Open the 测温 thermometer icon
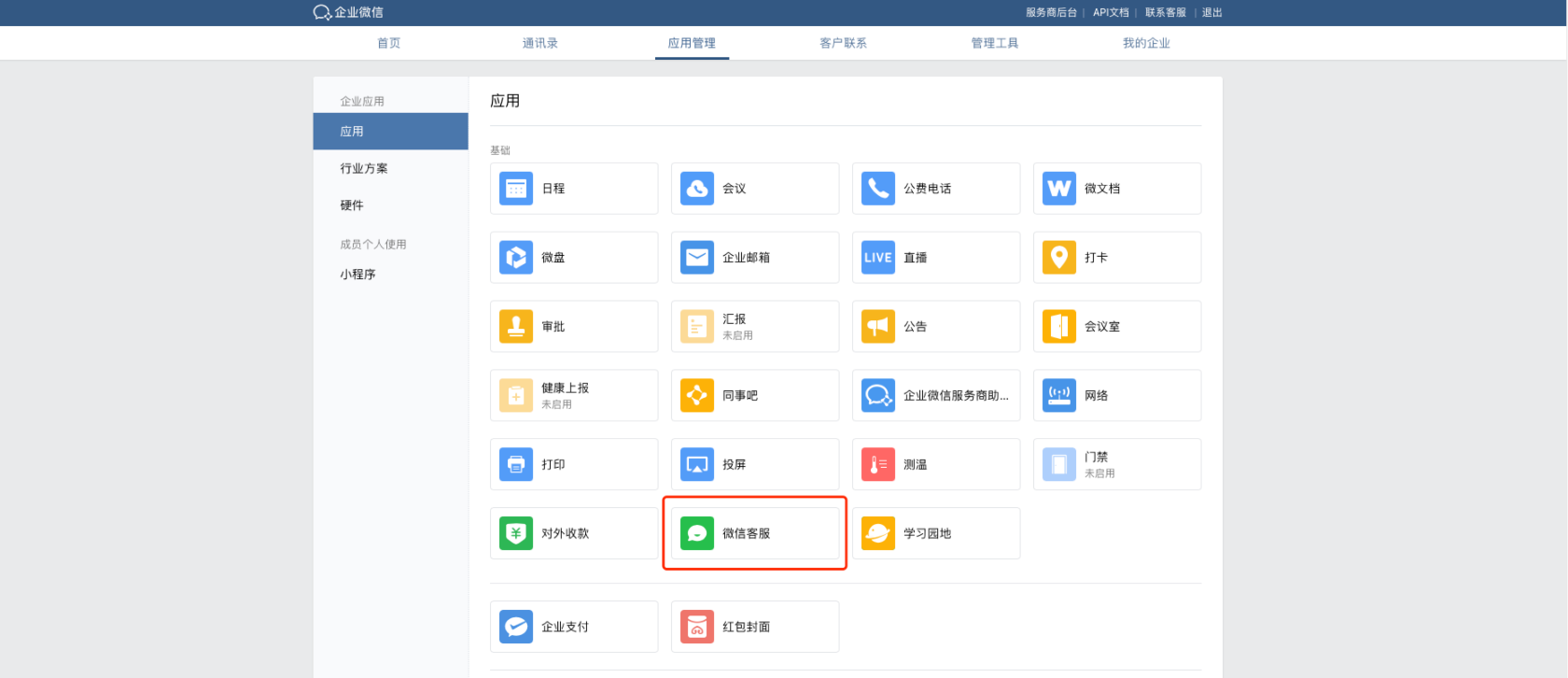Viewport: 1568px width, 678px height. pos(878,464)
